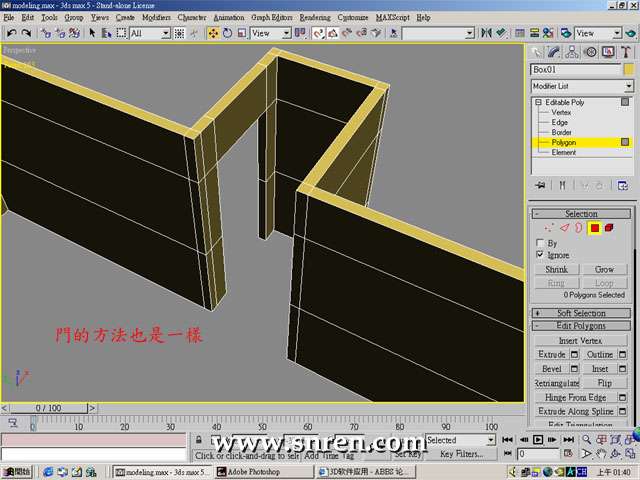Click the Quick Render teapot icon
Viewport: 640px width, 480px height.
(630, 33)
